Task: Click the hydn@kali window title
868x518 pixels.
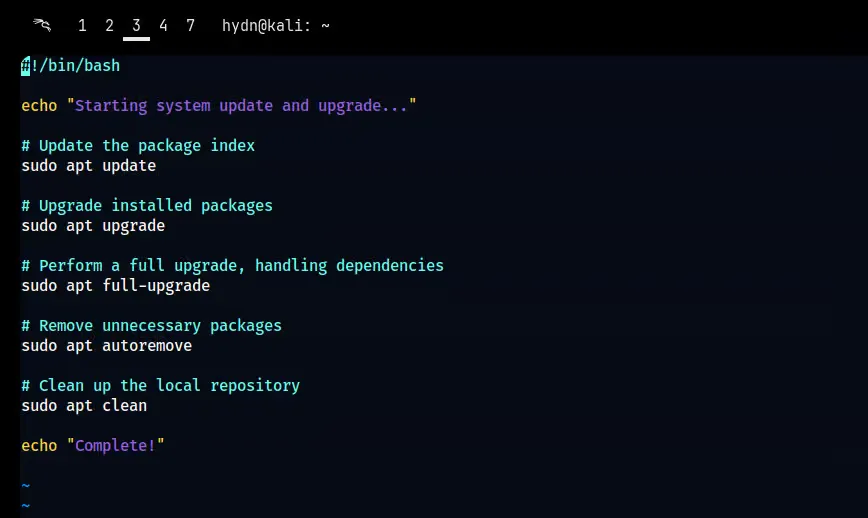Action: (276, 25)
